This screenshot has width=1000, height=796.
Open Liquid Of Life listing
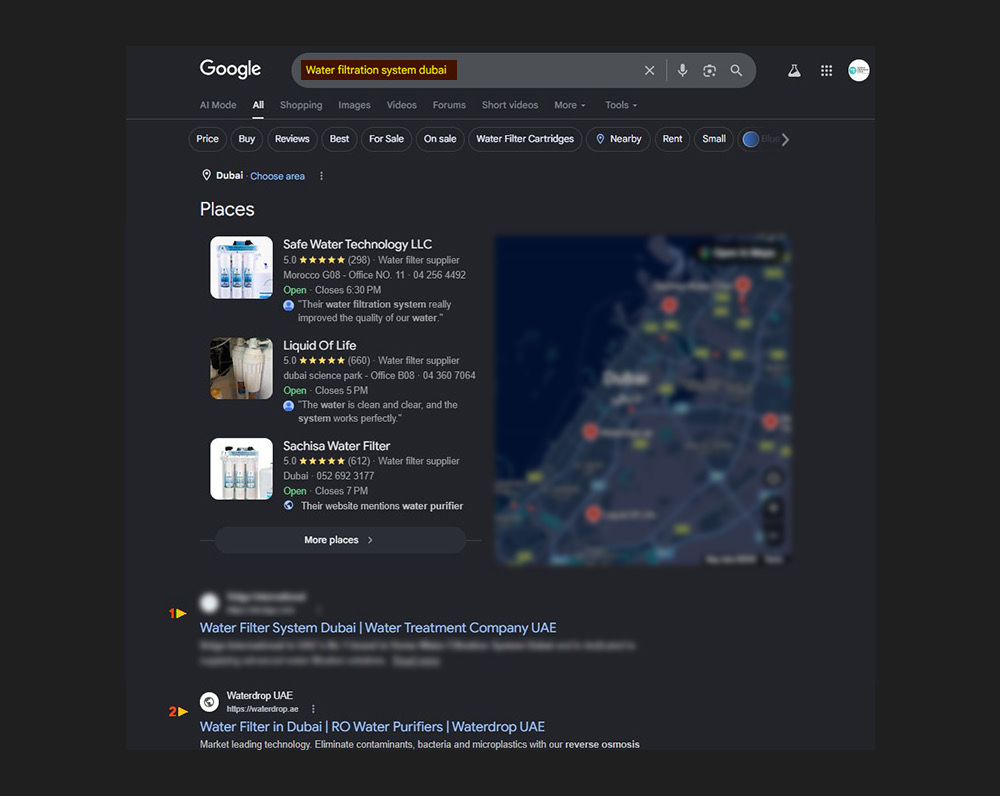(x=320, y=345)
